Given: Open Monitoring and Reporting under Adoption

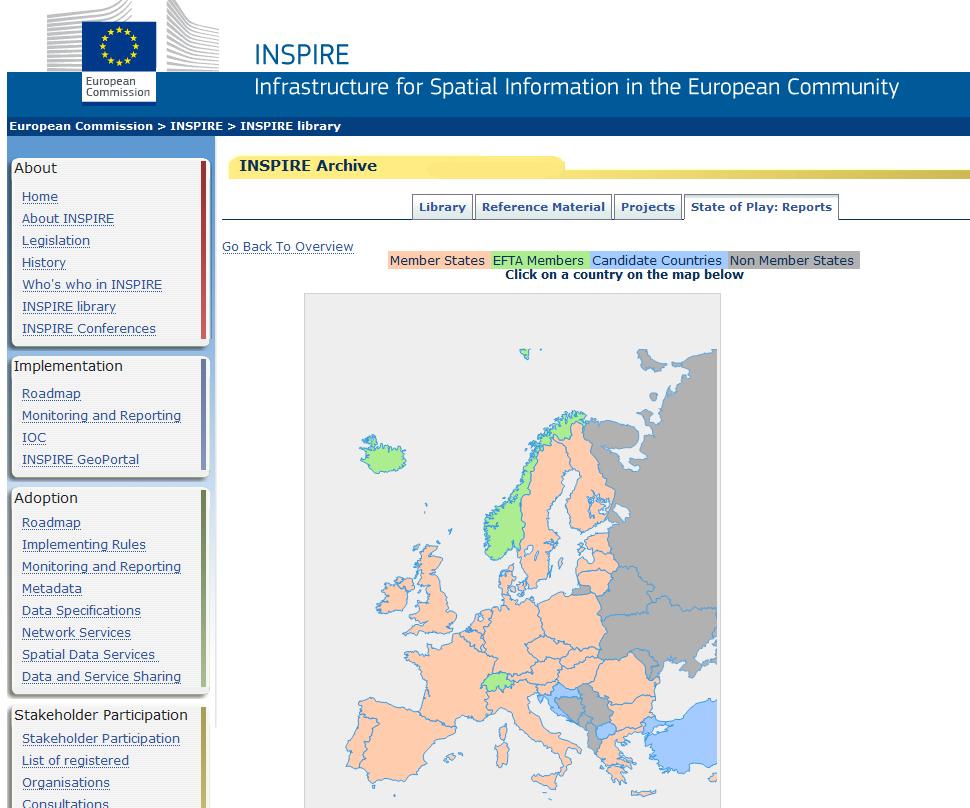Looking at the screenshot, I should tap(101, 567).
